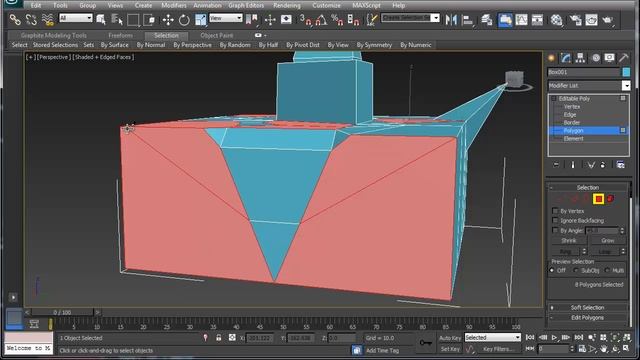The image size is (640, 360).
Task: Open the Material Editor icon
Action: click(556, 19)
